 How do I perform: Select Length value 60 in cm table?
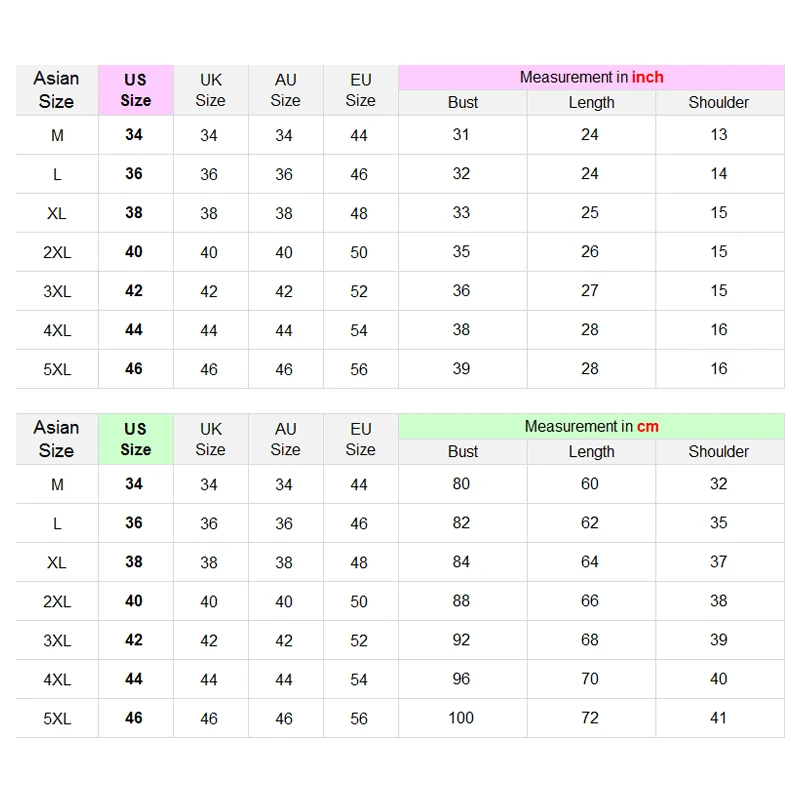coord(590,484)
